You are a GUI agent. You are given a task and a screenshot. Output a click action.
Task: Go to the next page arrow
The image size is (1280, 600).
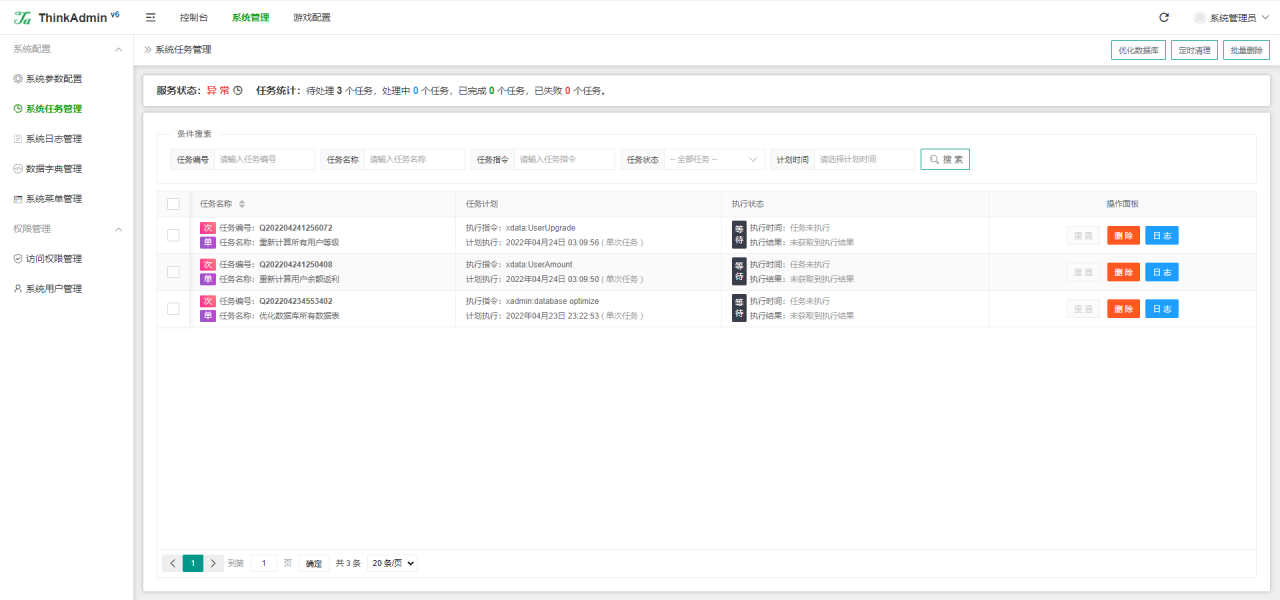[x=213, y=563]
